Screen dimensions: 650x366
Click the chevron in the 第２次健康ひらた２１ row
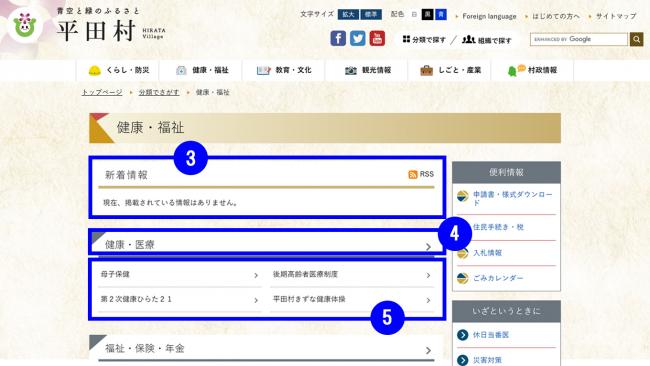[256, 300]
